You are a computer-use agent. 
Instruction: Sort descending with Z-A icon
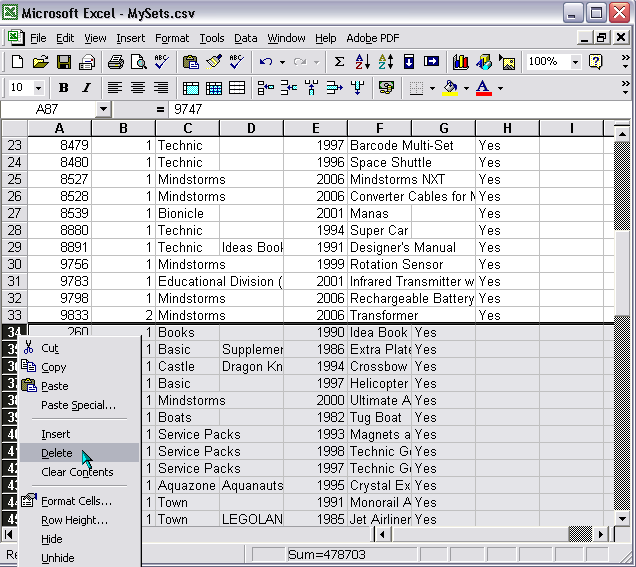click(386, 62)
